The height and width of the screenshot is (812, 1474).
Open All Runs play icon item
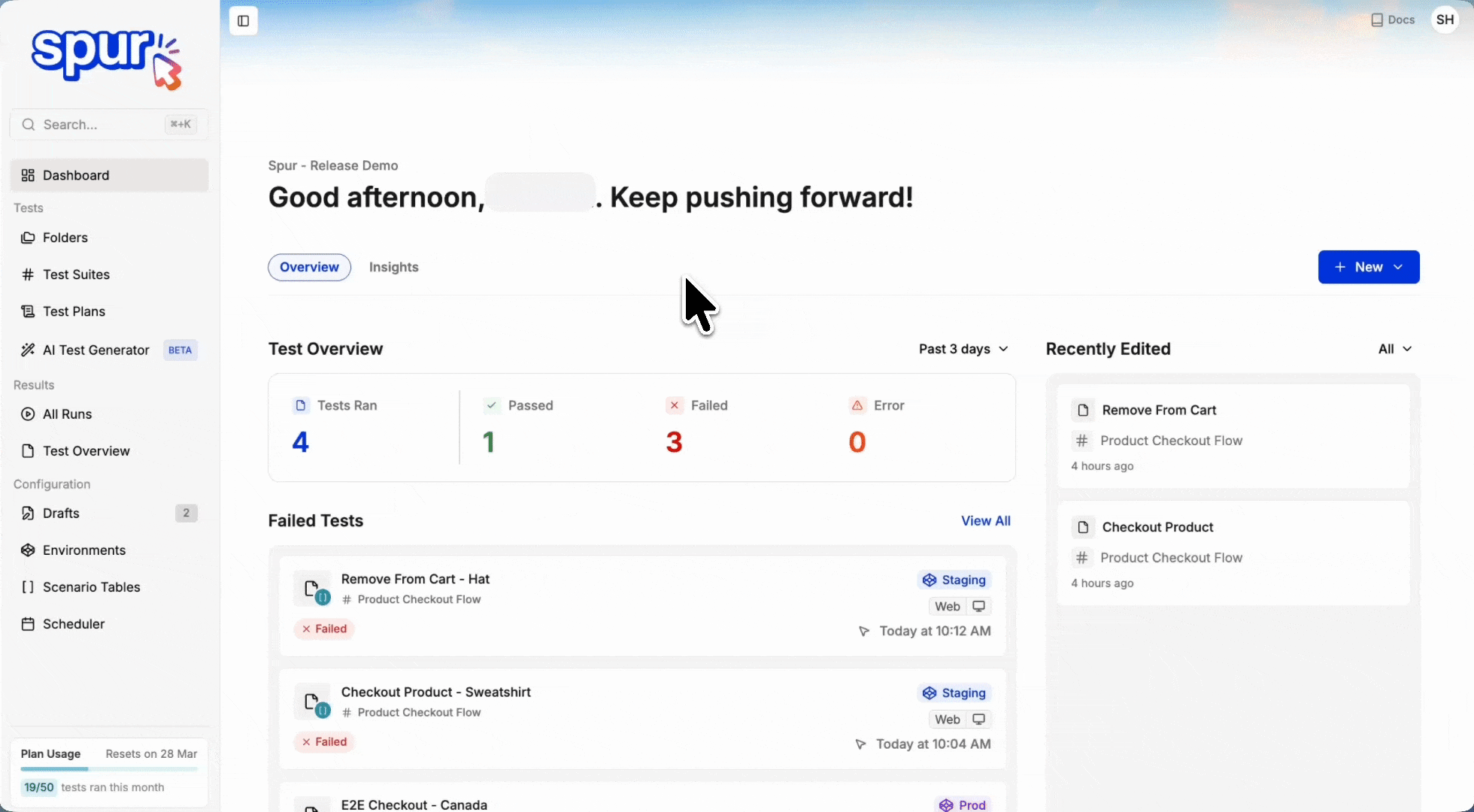pyautogui.click(x=67, y=414)
